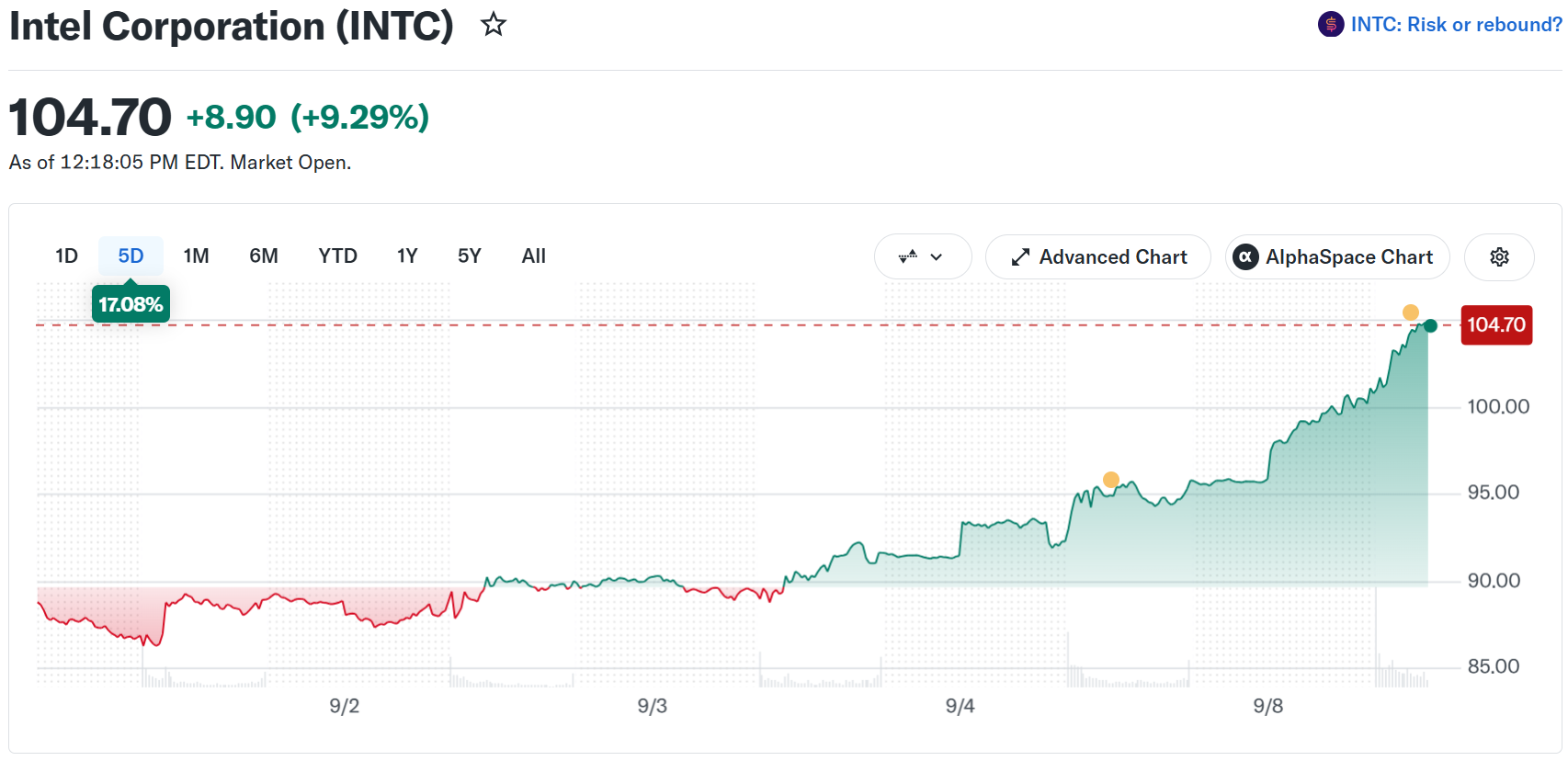Click the green current price dot
The width and height of the screenshot is (1568, 761).
[1430, 325]
